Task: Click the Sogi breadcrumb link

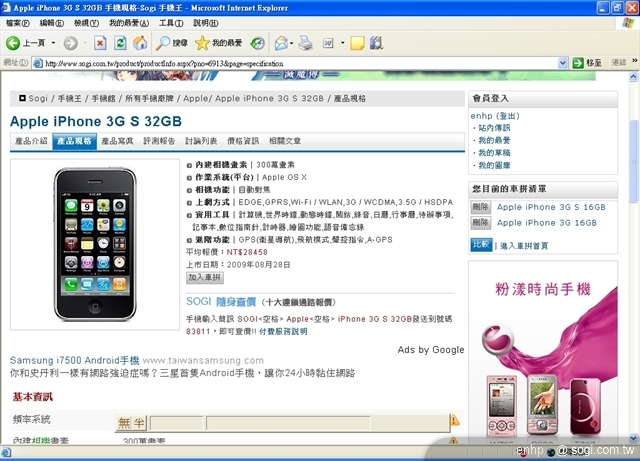Action: (x=38, y=98)
